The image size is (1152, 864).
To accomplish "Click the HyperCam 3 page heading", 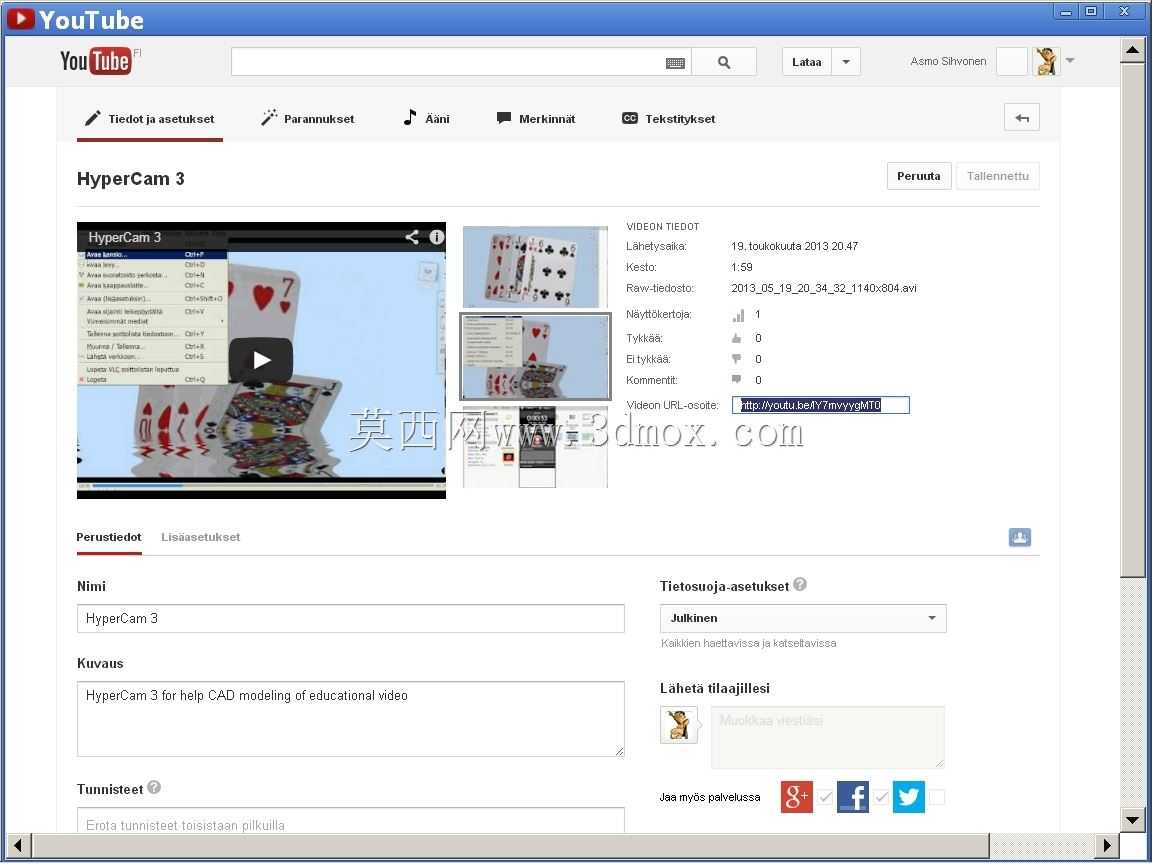I will click(x=131, y=179).
